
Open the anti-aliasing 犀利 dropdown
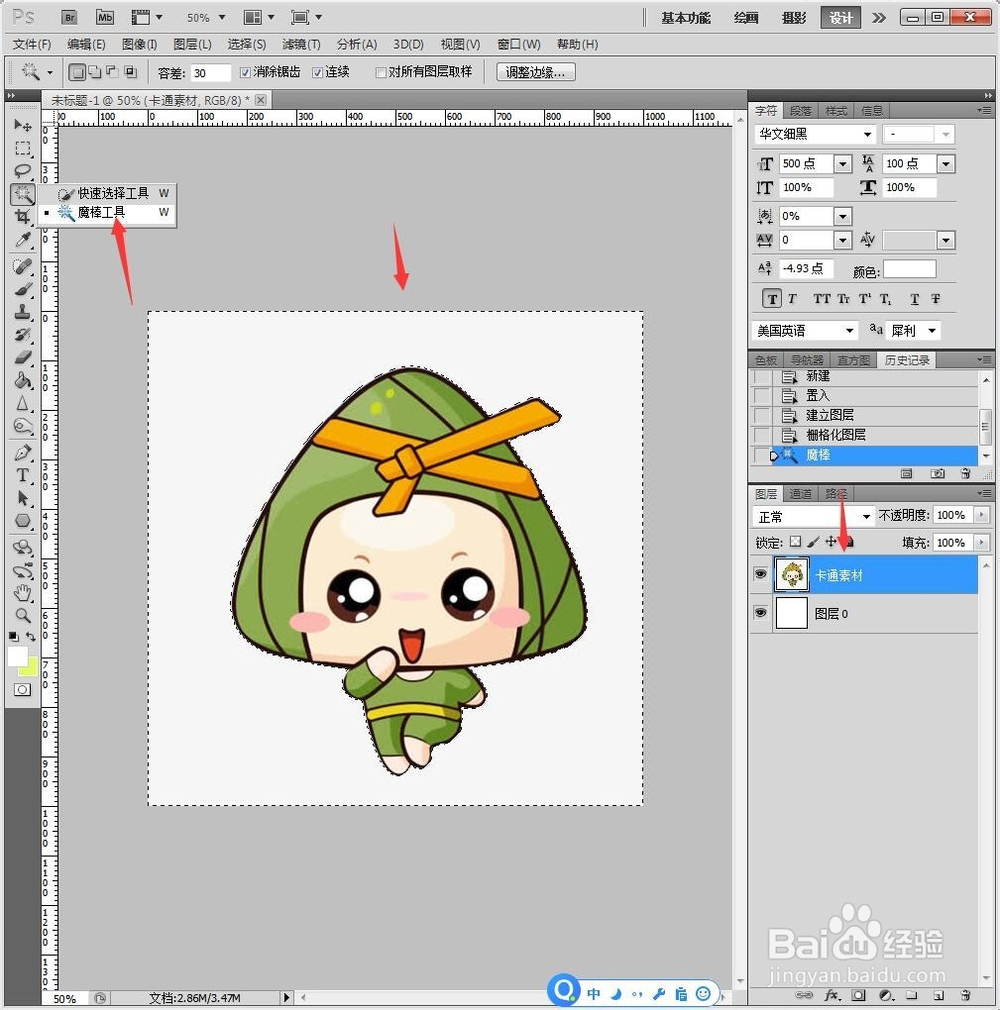coord(932,330)
